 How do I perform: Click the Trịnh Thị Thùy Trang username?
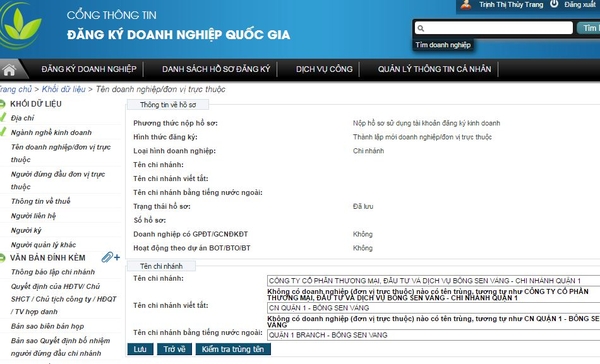click(511, 5)
